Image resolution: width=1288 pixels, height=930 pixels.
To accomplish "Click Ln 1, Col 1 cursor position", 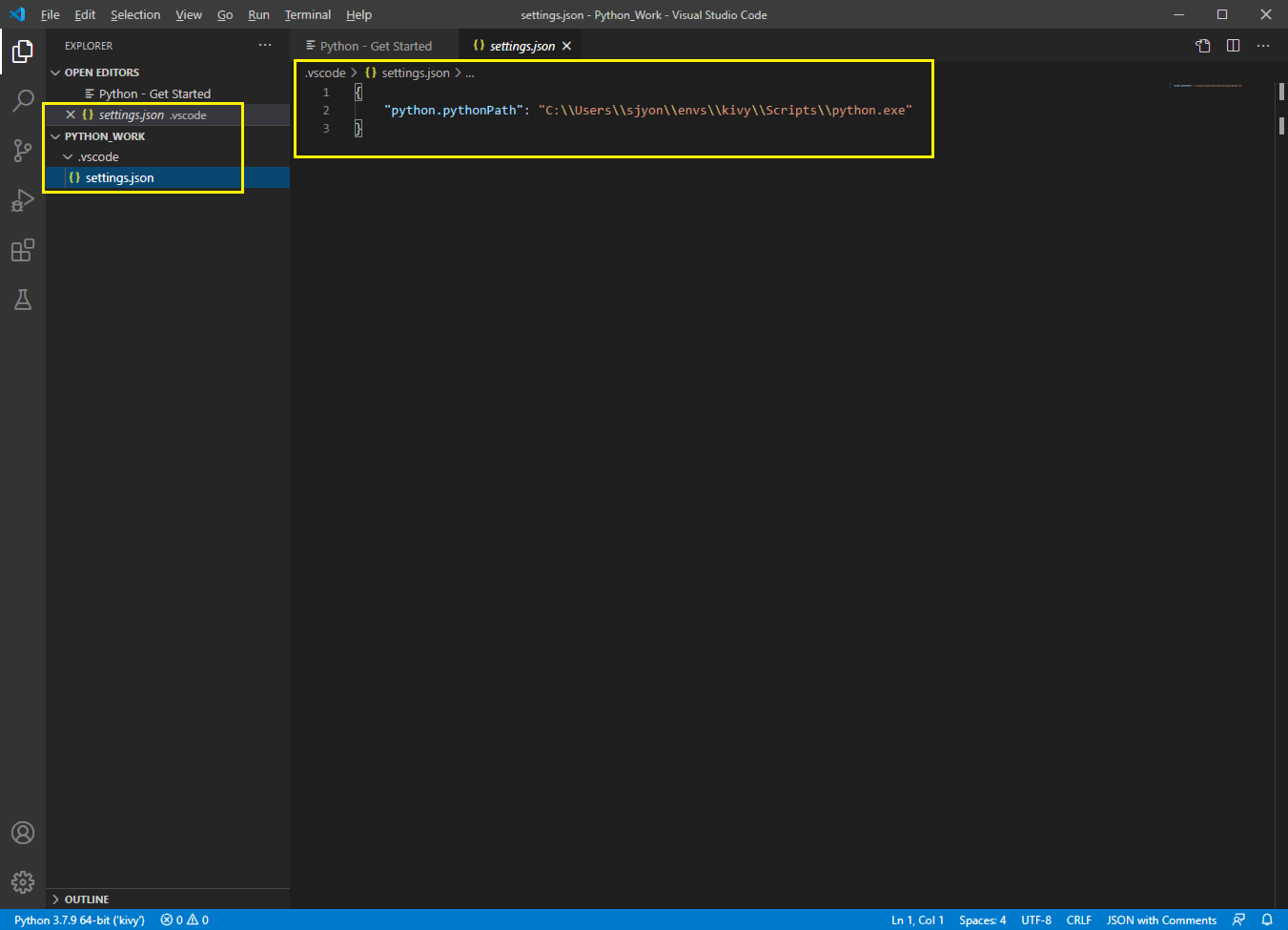I will pyautogui.click(x=917, y=920).
